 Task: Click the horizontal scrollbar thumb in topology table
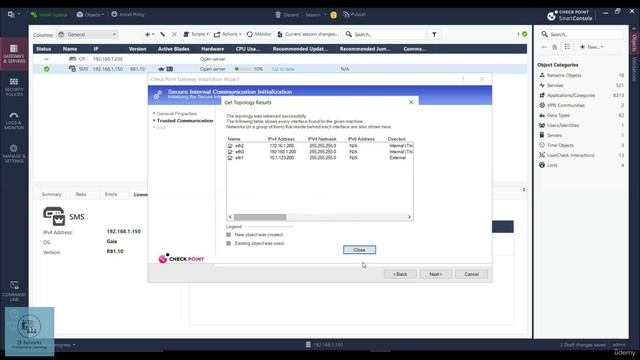pos(260,217)
